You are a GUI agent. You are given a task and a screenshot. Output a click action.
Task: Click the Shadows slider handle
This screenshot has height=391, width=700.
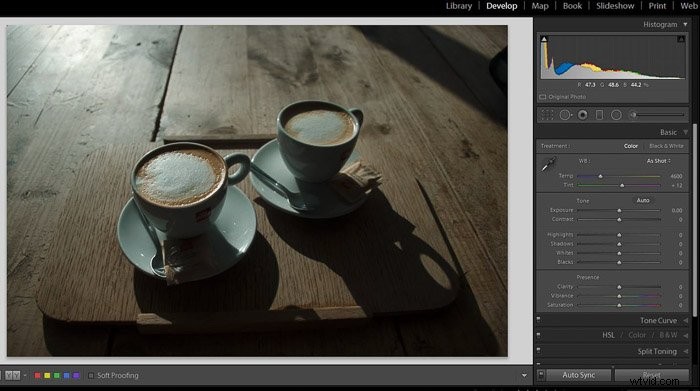pos(619,244)
